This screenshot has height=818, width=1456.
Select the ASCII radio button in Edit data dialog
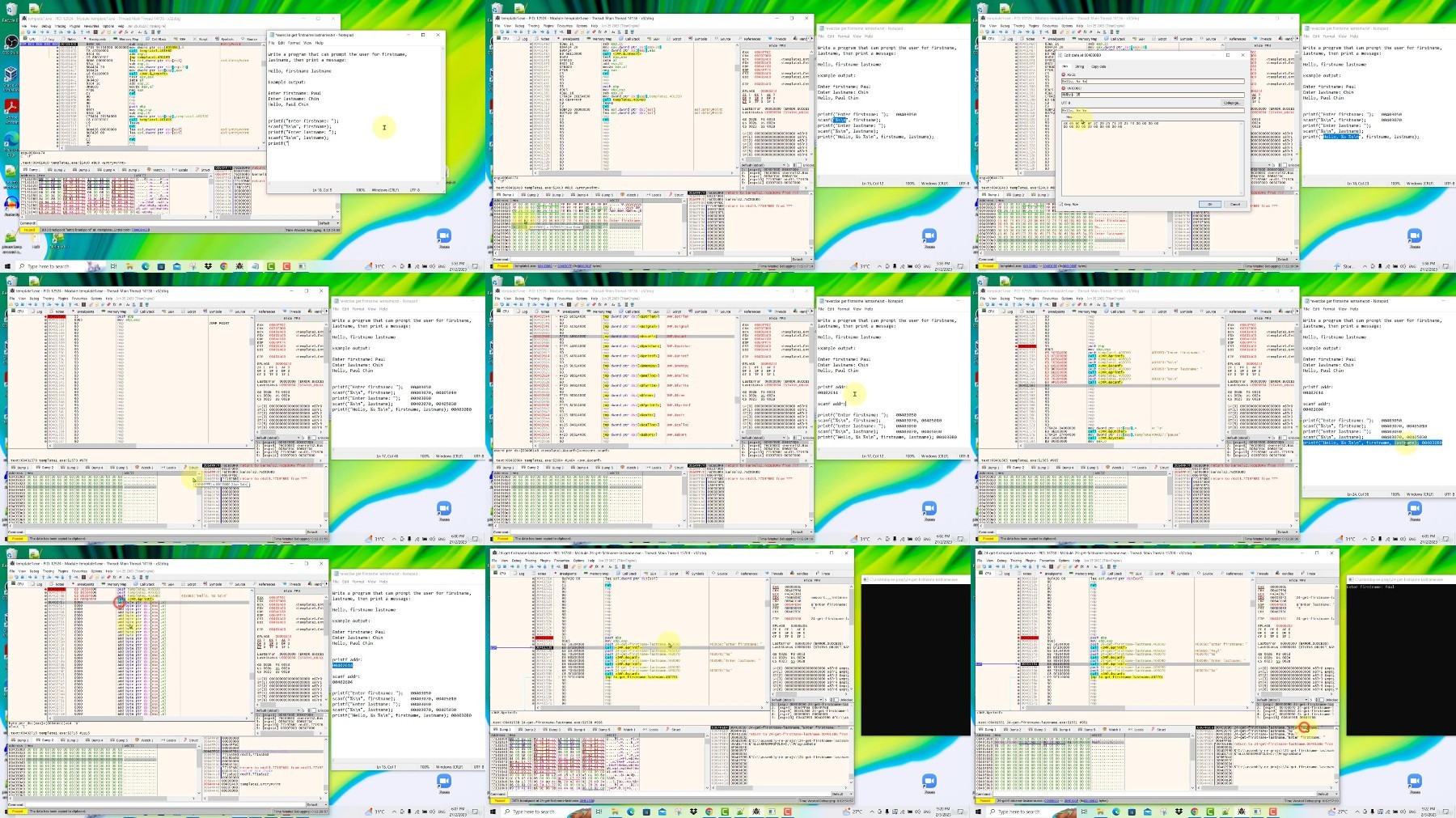pos(1064,74)
